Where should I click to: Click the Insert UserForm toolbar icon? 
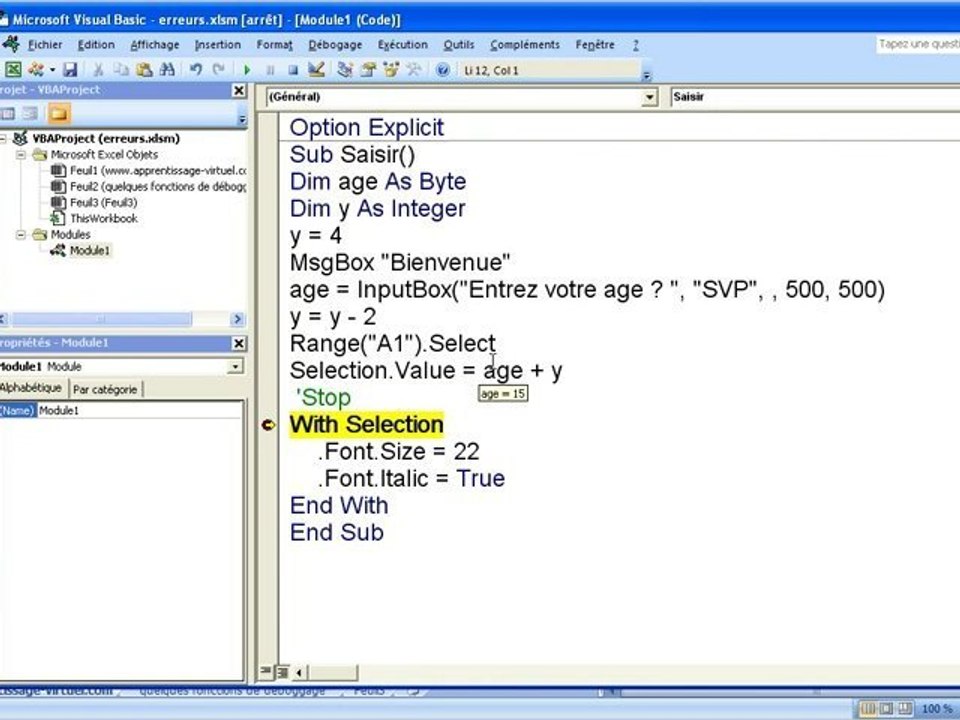36,70
